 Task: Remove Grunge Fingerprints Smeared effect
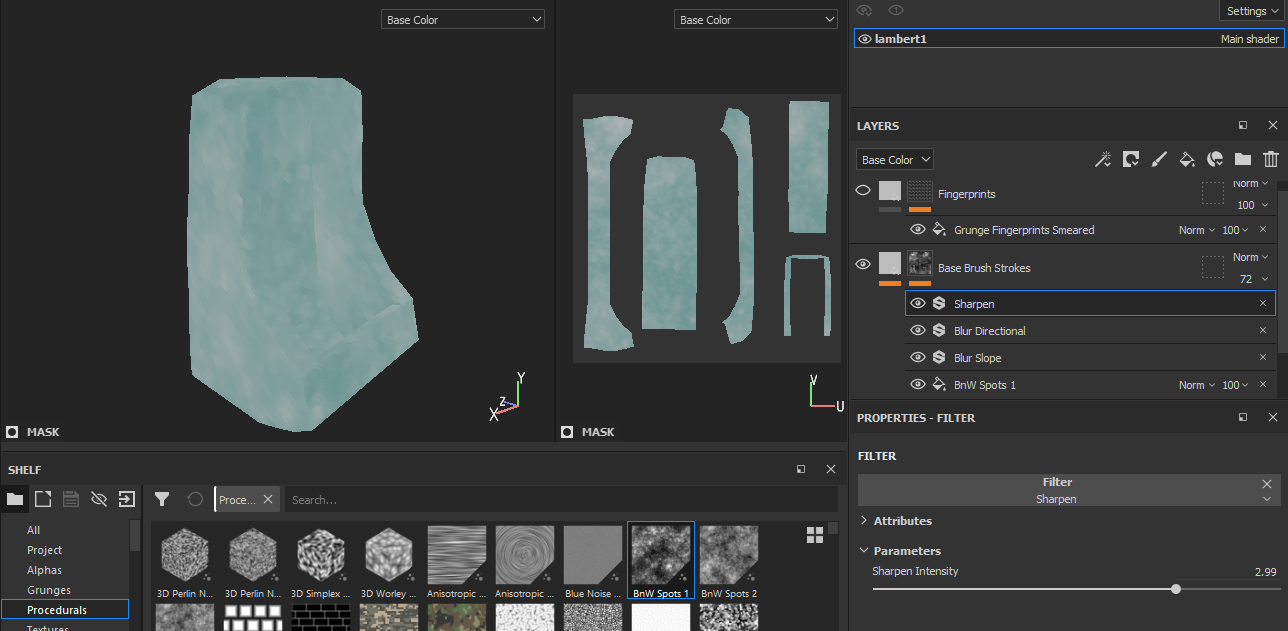coord(1263,229)
